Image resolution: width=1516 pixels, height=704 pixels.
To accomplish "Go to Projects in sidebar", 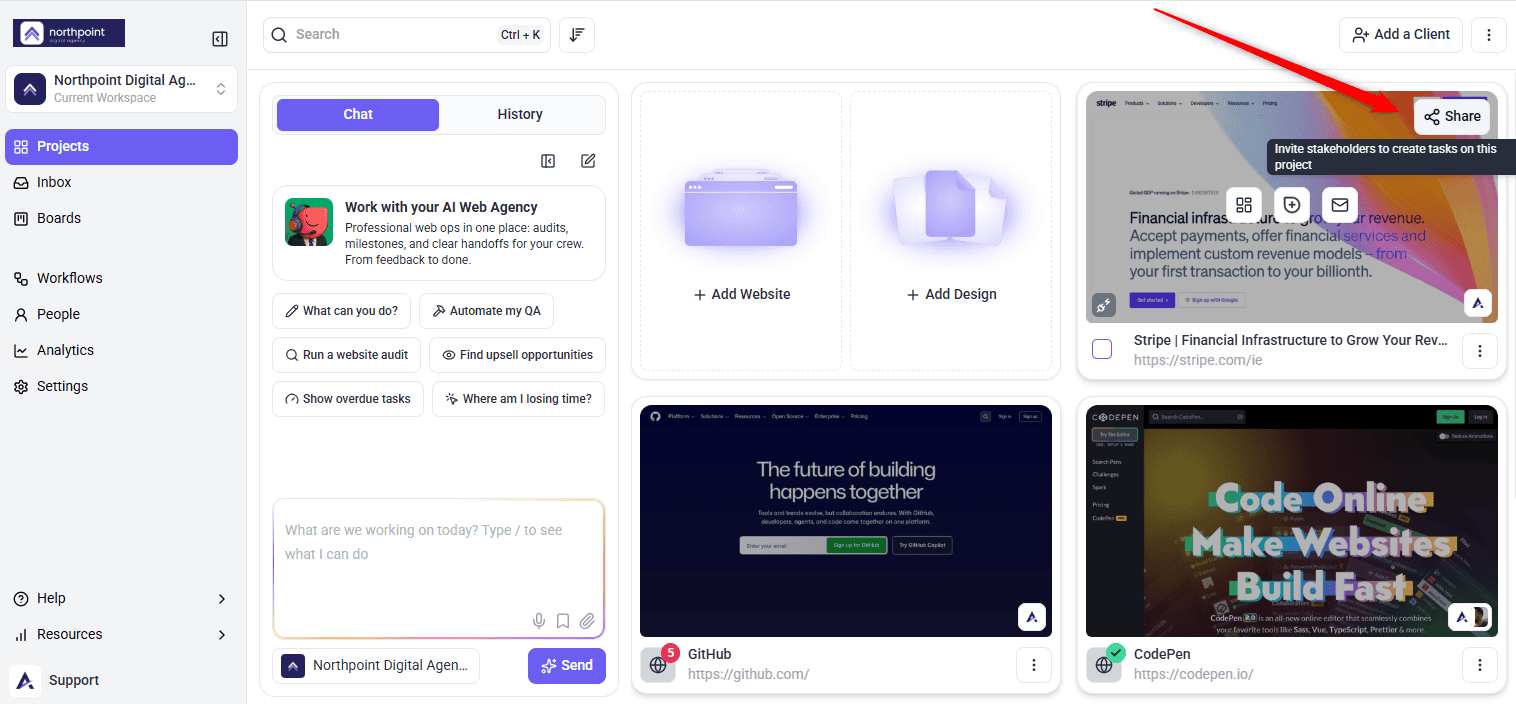I will click(121, 146).
